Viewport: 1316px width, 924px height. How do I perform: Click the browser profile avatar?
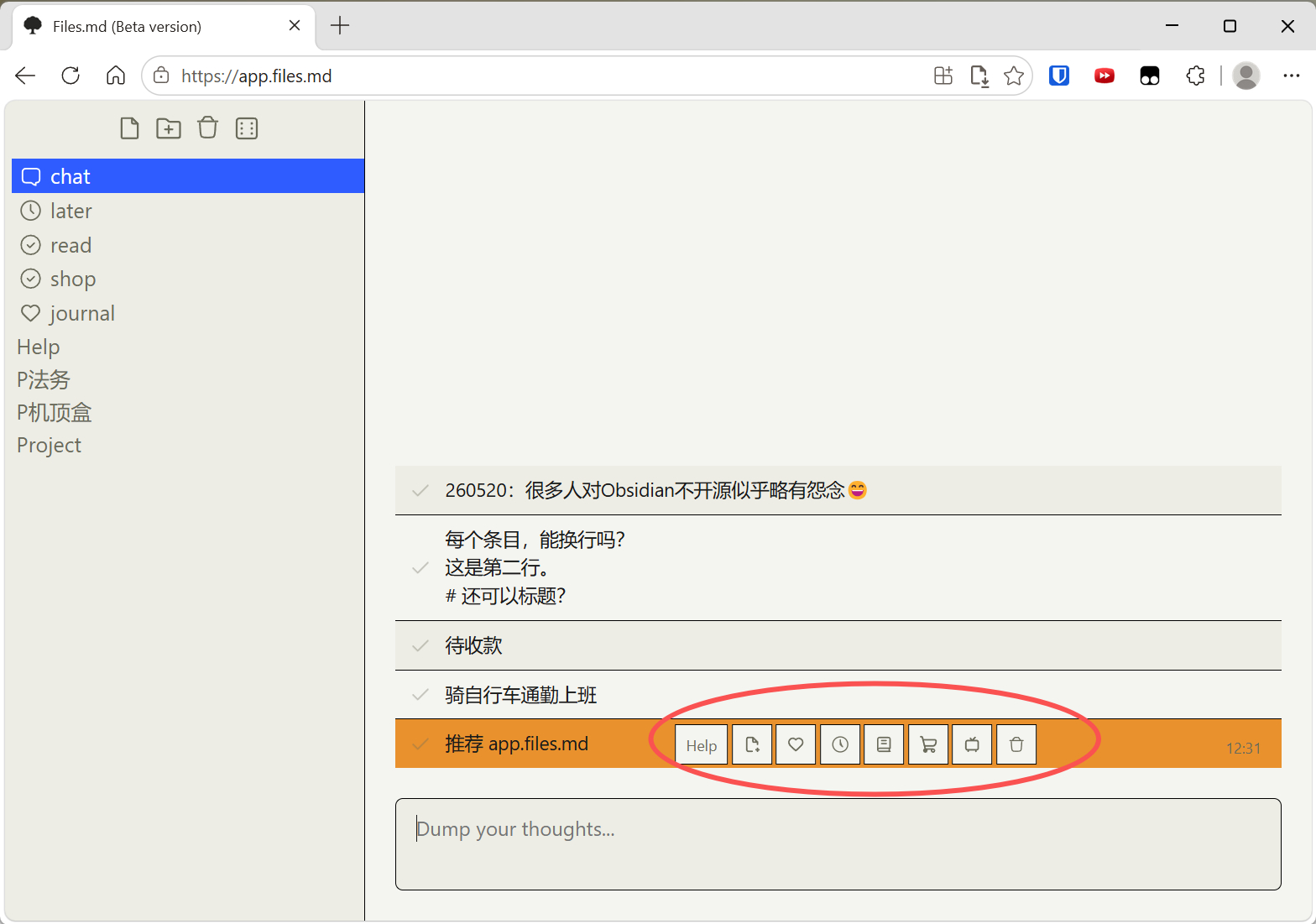1246,76
